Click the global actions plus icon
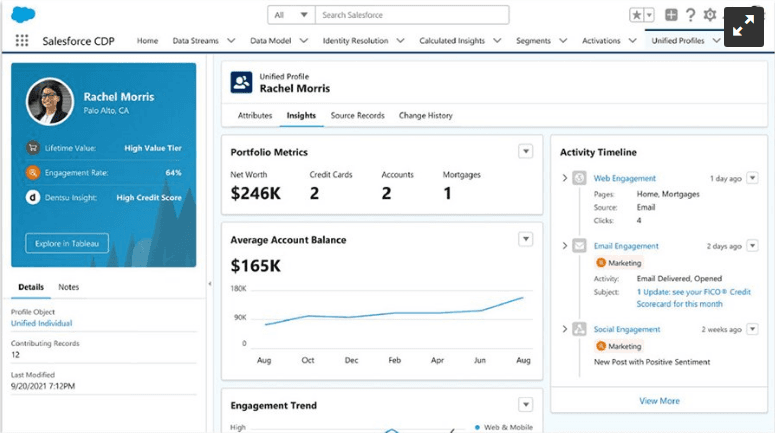The width and height of the screenshot is (775, 433). pos(671,15)
